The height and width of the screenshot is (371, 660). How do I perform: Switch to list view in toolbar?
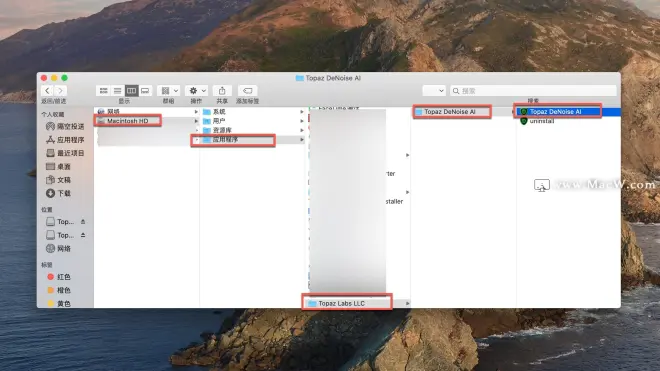point(117,91)
